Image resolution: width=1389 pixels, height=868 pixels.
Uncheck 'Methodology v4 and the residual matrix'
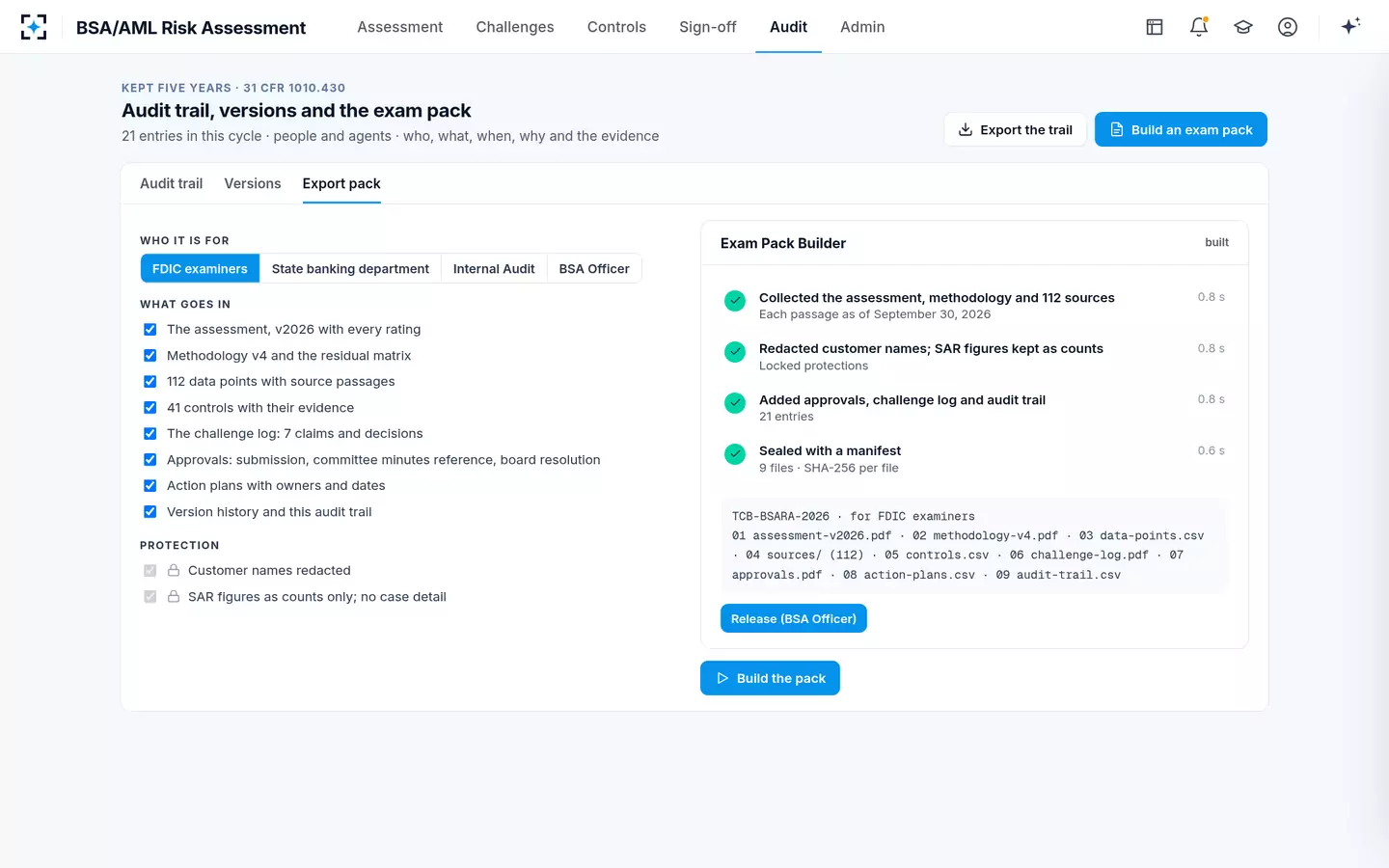[x=150, y=356]
